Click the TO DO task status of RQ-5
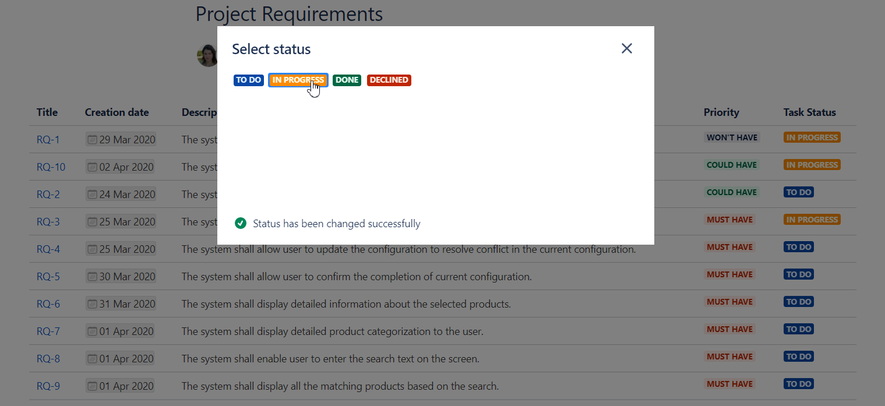This screenshot has width=885, height=406. [799, 274]
